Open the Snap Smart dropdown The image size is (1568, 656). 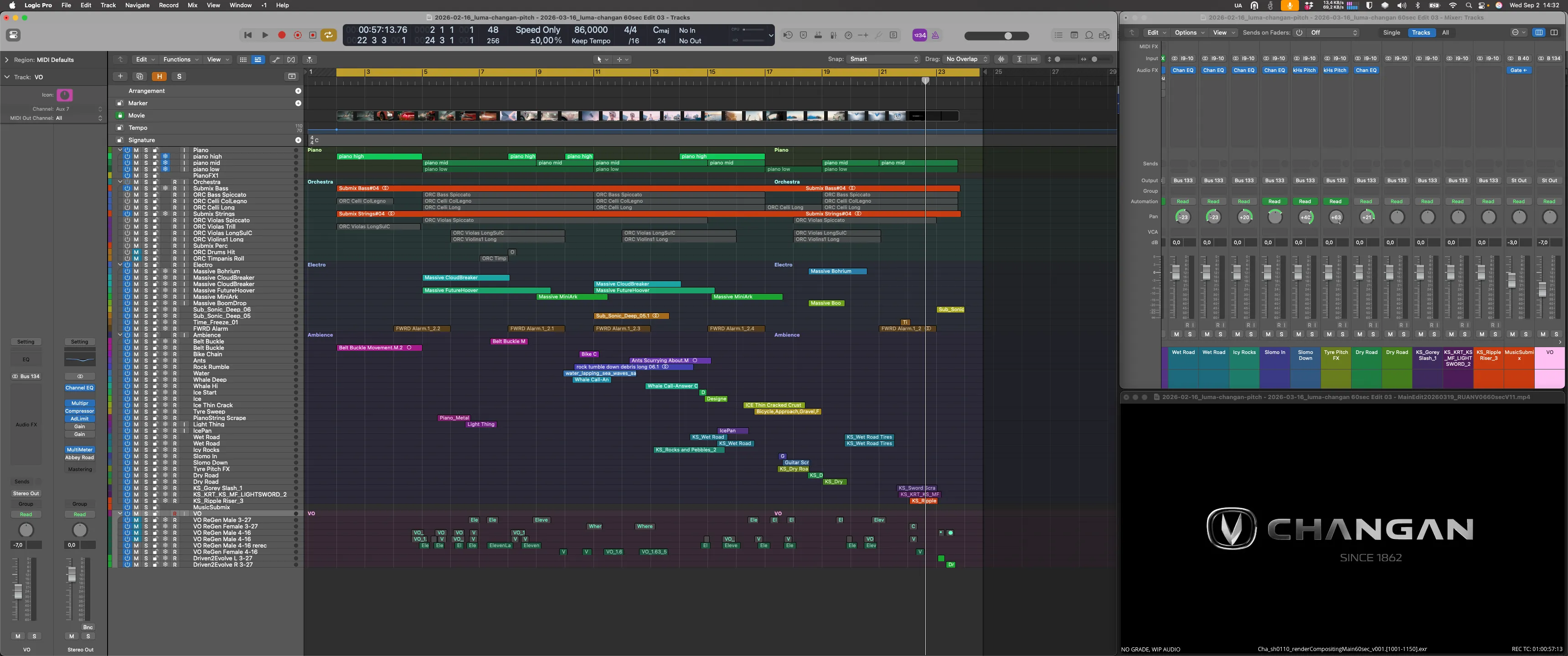[884, 59]
